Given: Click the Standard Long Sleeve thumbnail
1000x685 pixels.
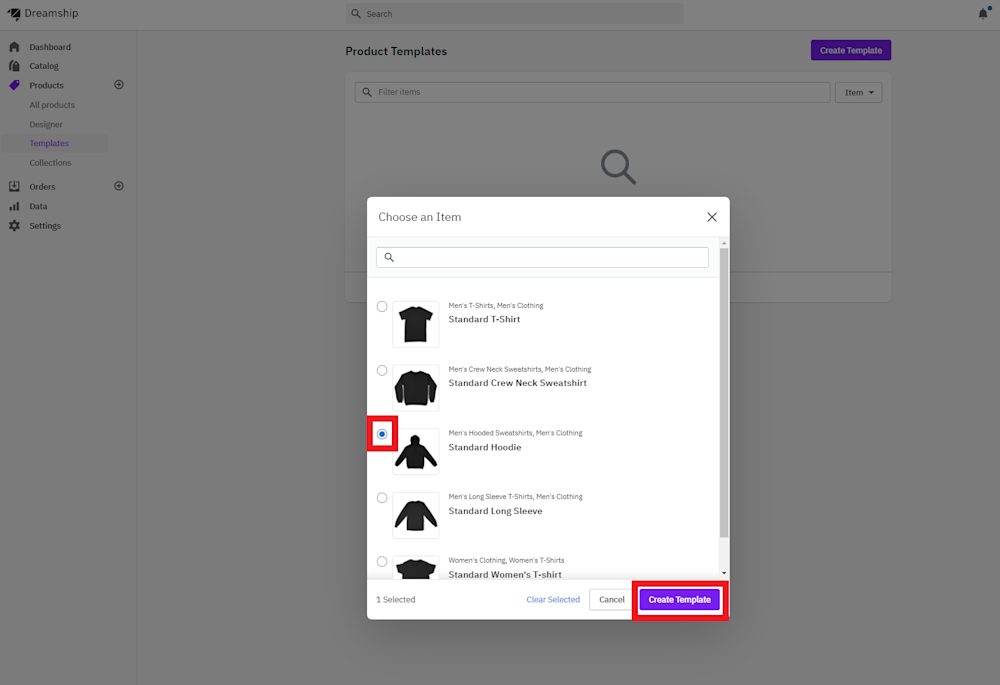Looking at the screenshot, I should tap(416, 515).
